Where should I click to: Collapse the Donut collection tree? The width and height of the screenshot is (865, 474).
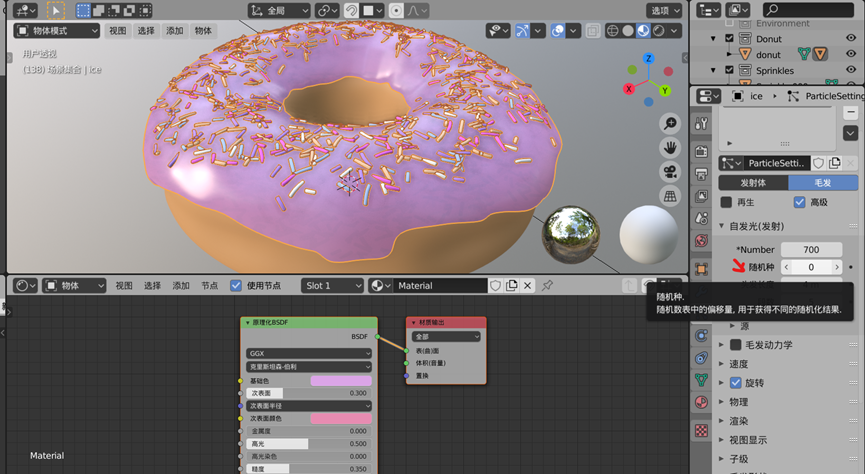click(713, 39)
